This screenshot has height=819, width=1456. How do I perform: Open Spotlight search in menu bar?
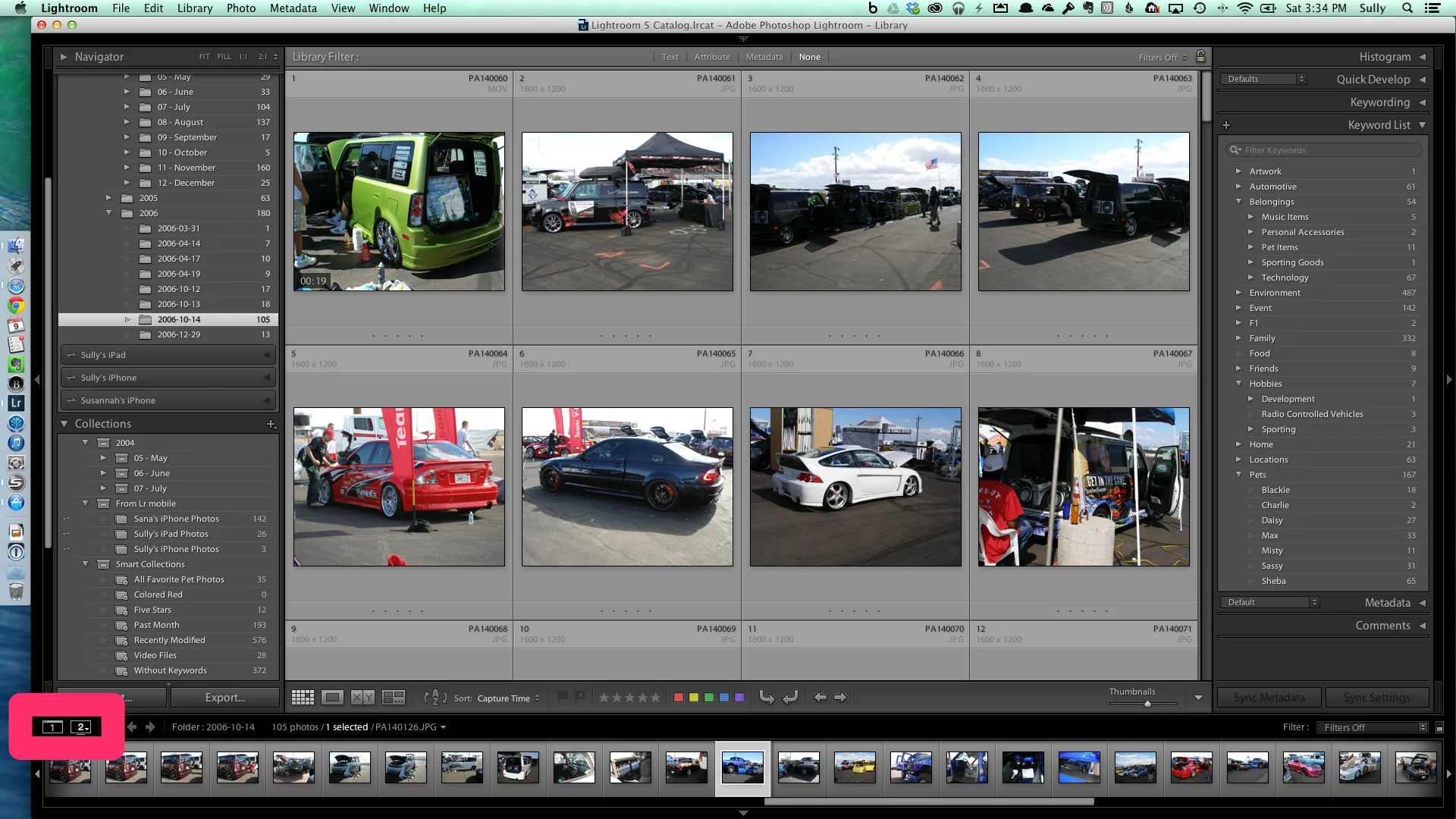1407,8
